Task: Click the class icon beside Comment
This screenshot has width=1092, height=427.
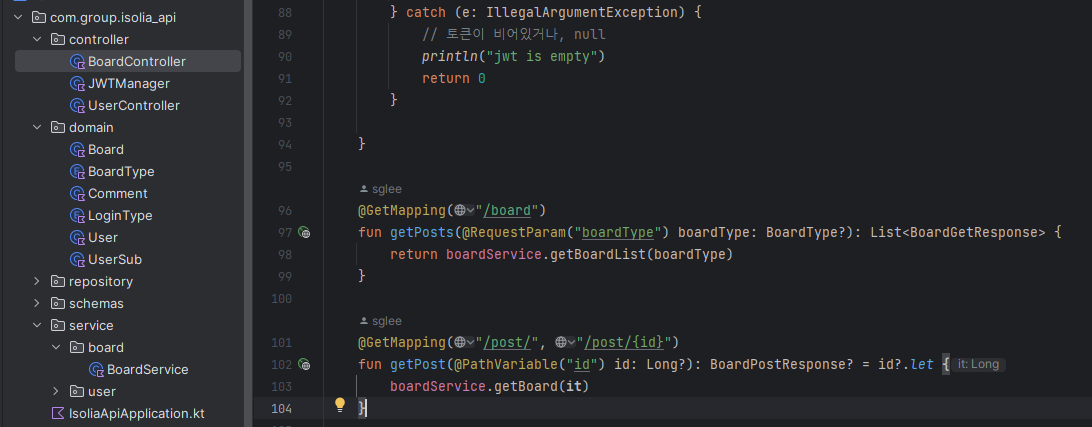Action: tap(77, 194)
